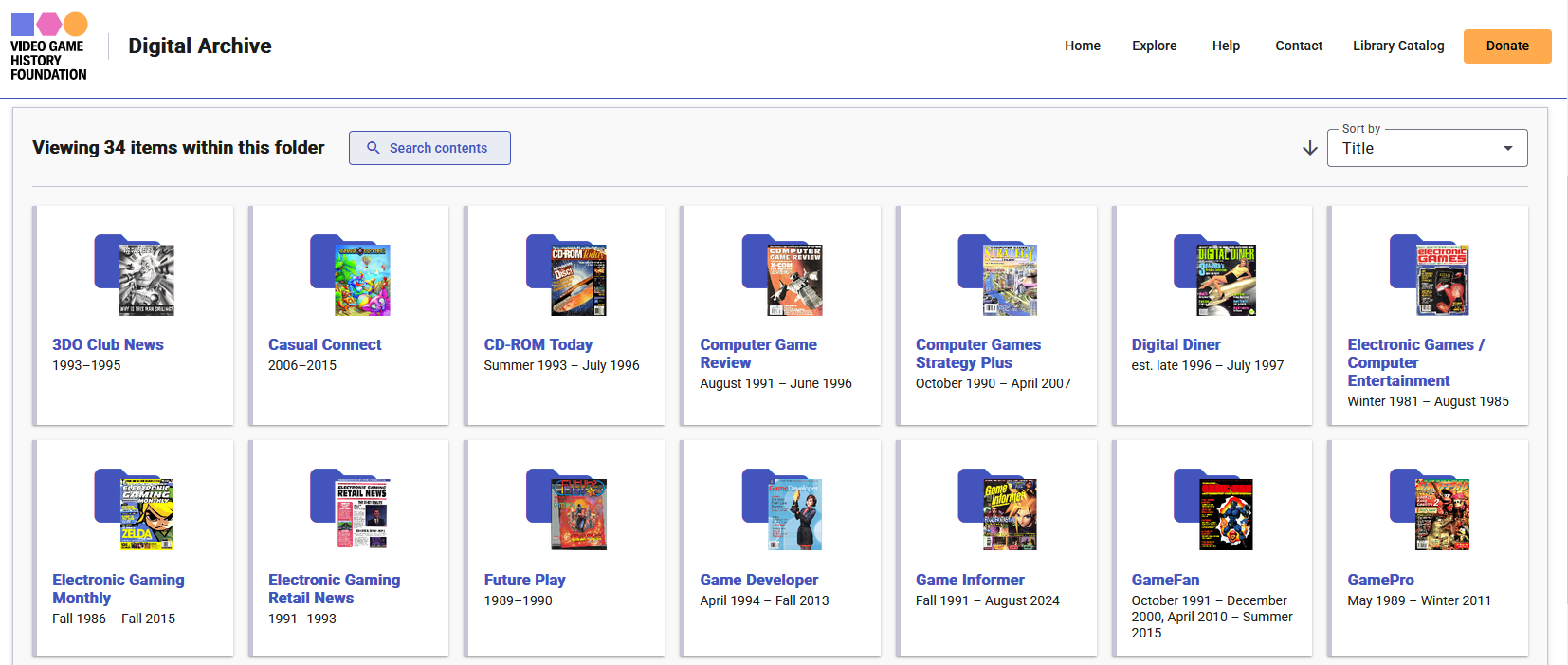Open the CD-ROM Today folder icon
Screen dimensions: 1568x665
[566, 275]
